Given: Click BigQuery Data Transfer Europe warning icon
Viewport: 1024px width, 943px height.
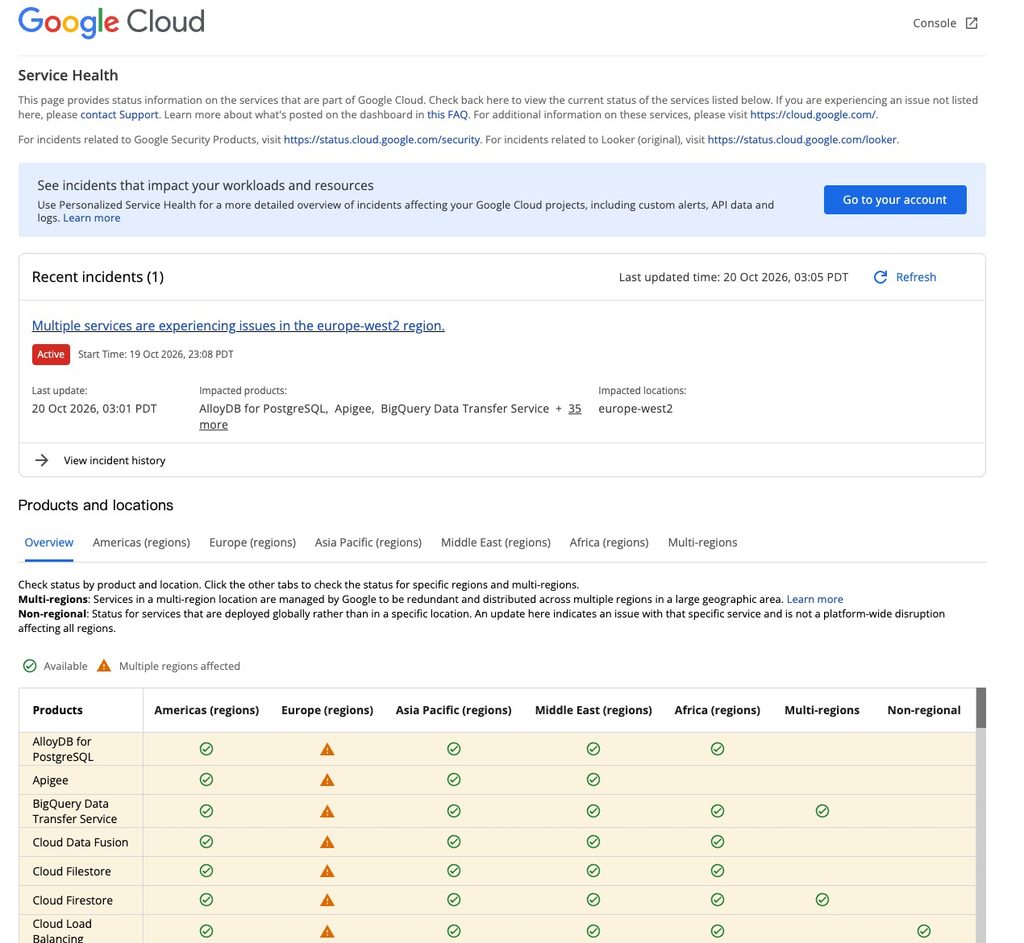Looking at the screenshot, I should tap(327, 811).
